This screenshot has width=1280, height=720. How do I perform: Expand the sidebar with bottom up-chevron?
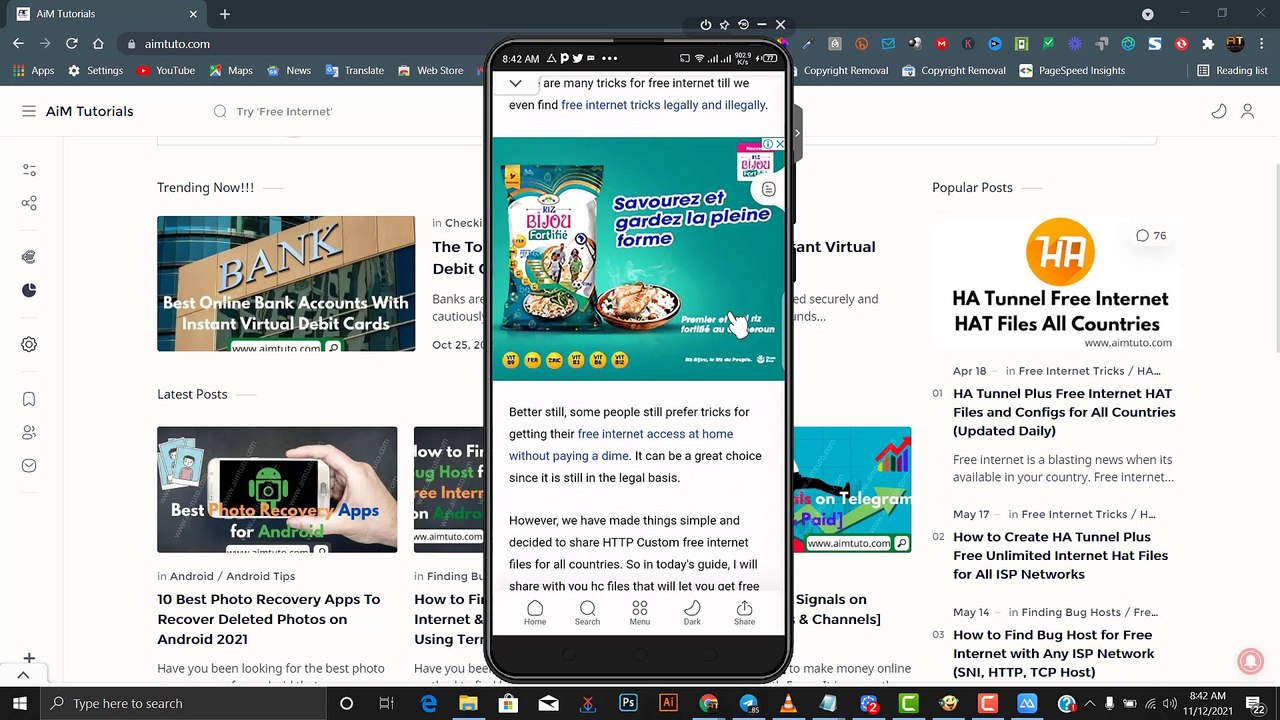click(x=23, y=675)
